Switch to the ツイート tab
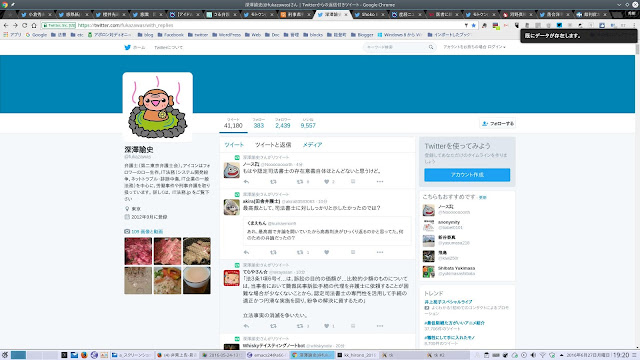Screen dimensions: 640x360 tap(234, 145)
